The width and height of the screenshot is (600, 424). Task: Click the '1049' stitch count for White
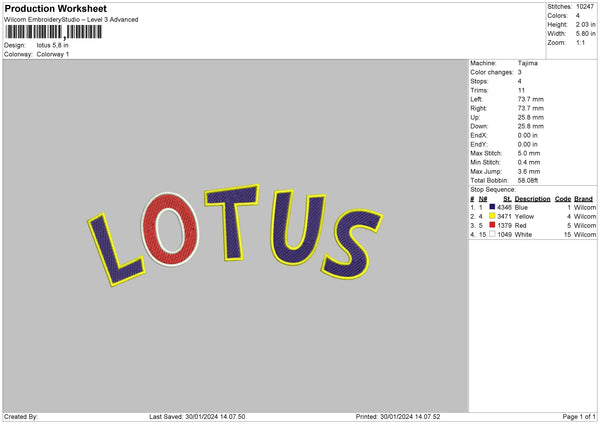point(504,235)
